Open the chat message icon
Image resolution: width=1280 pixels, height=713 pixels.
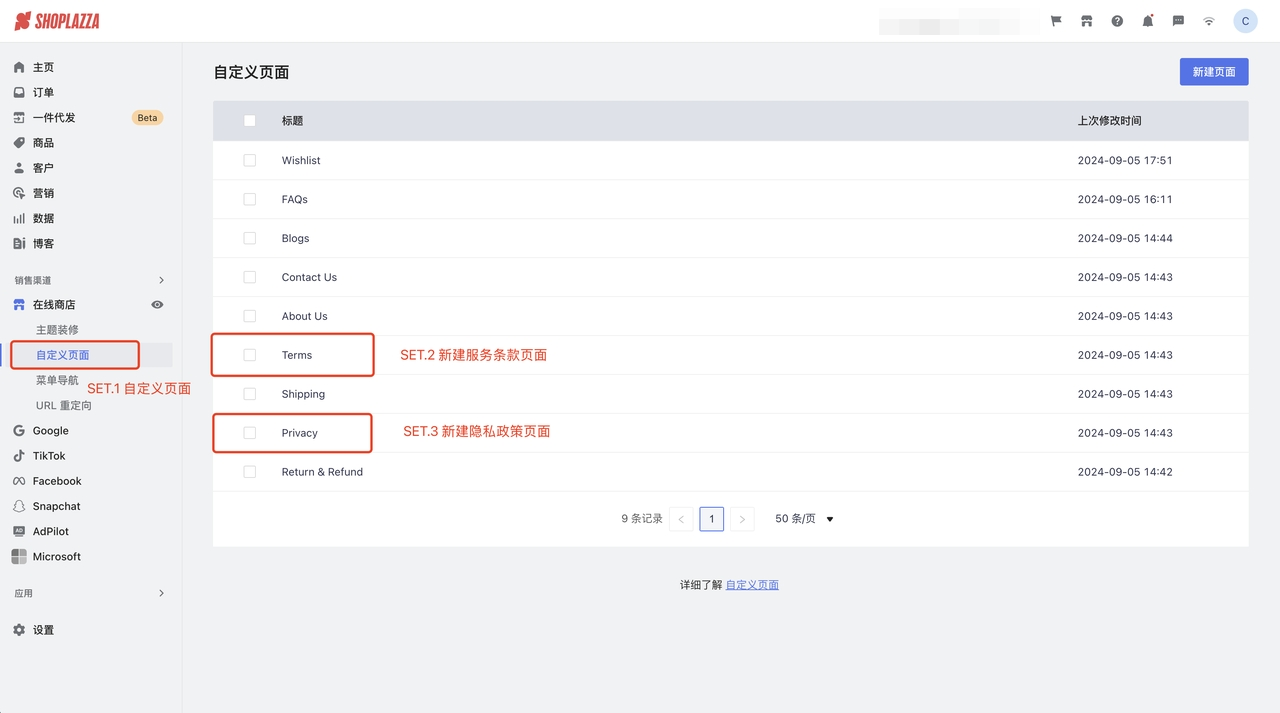point(1178,21)
